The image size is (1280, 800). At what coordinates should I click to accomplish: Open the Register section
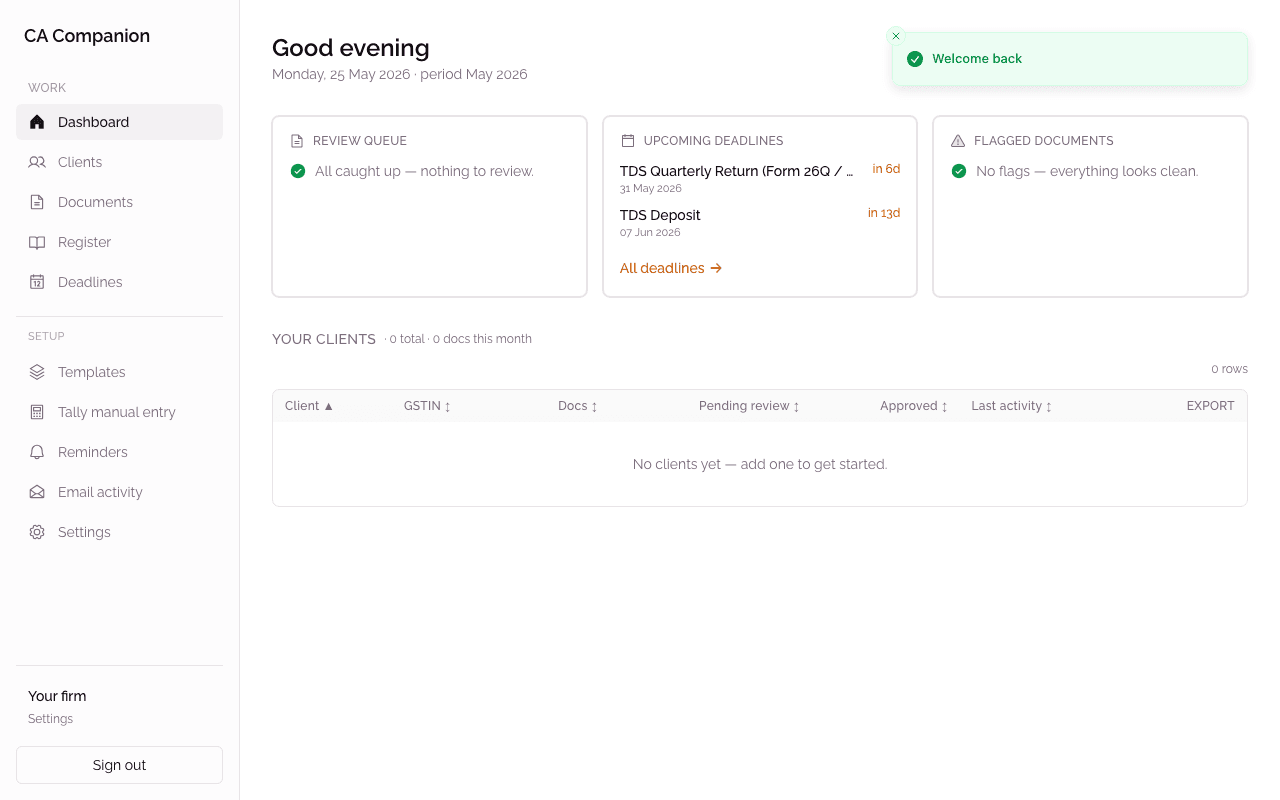click(x=119, y=242)
